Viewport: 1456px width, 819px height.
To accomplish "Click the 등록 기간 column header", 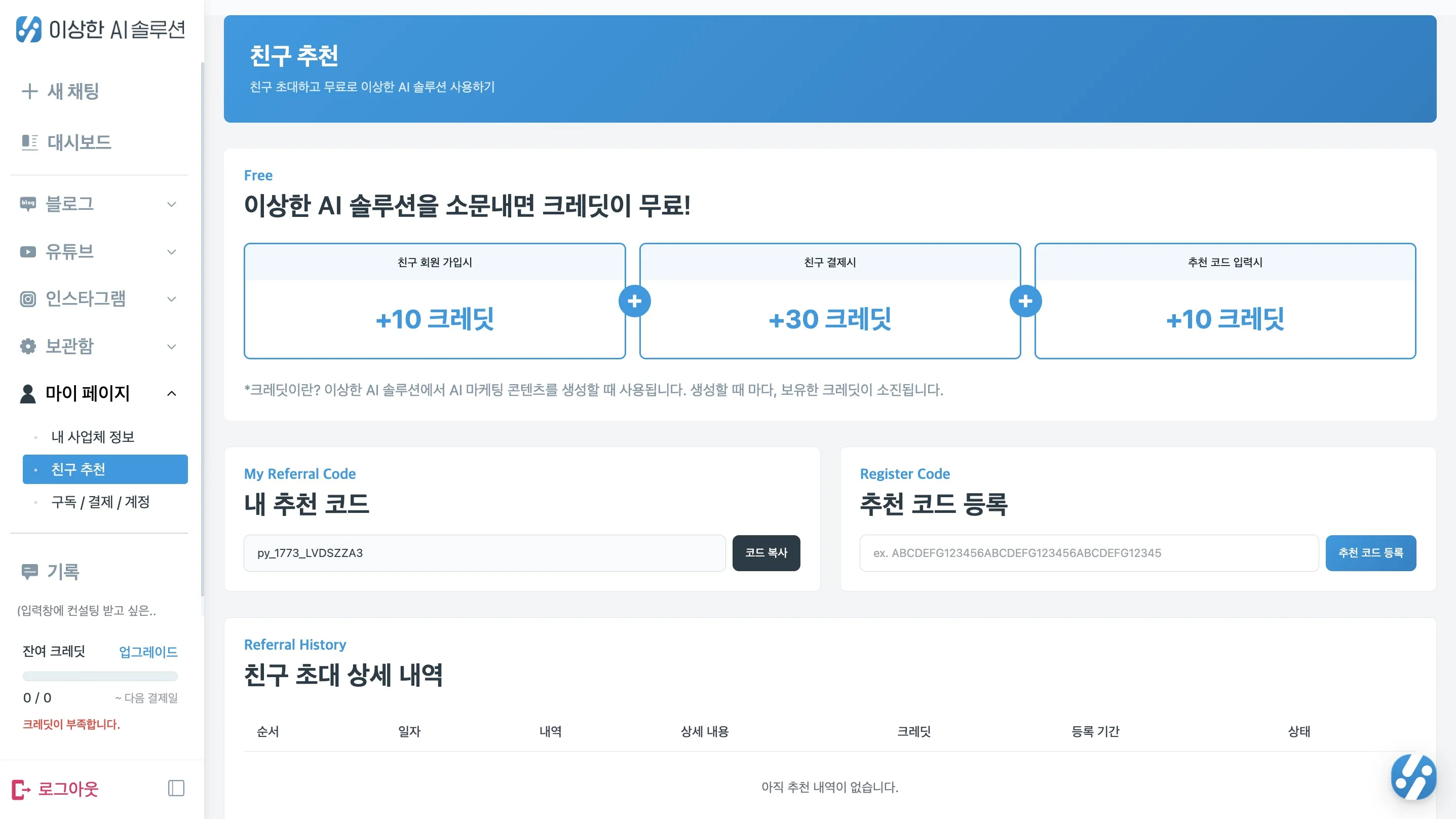I will (1095, 731).
